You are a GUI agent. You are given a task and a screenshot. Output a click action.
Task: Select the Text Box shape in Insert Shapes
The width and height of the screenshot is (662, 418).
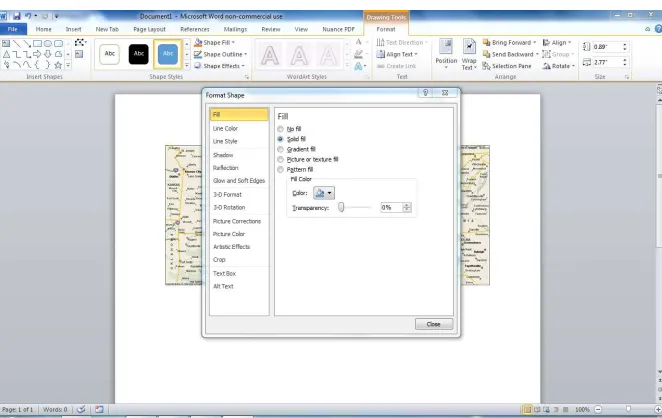click(6, 43)
